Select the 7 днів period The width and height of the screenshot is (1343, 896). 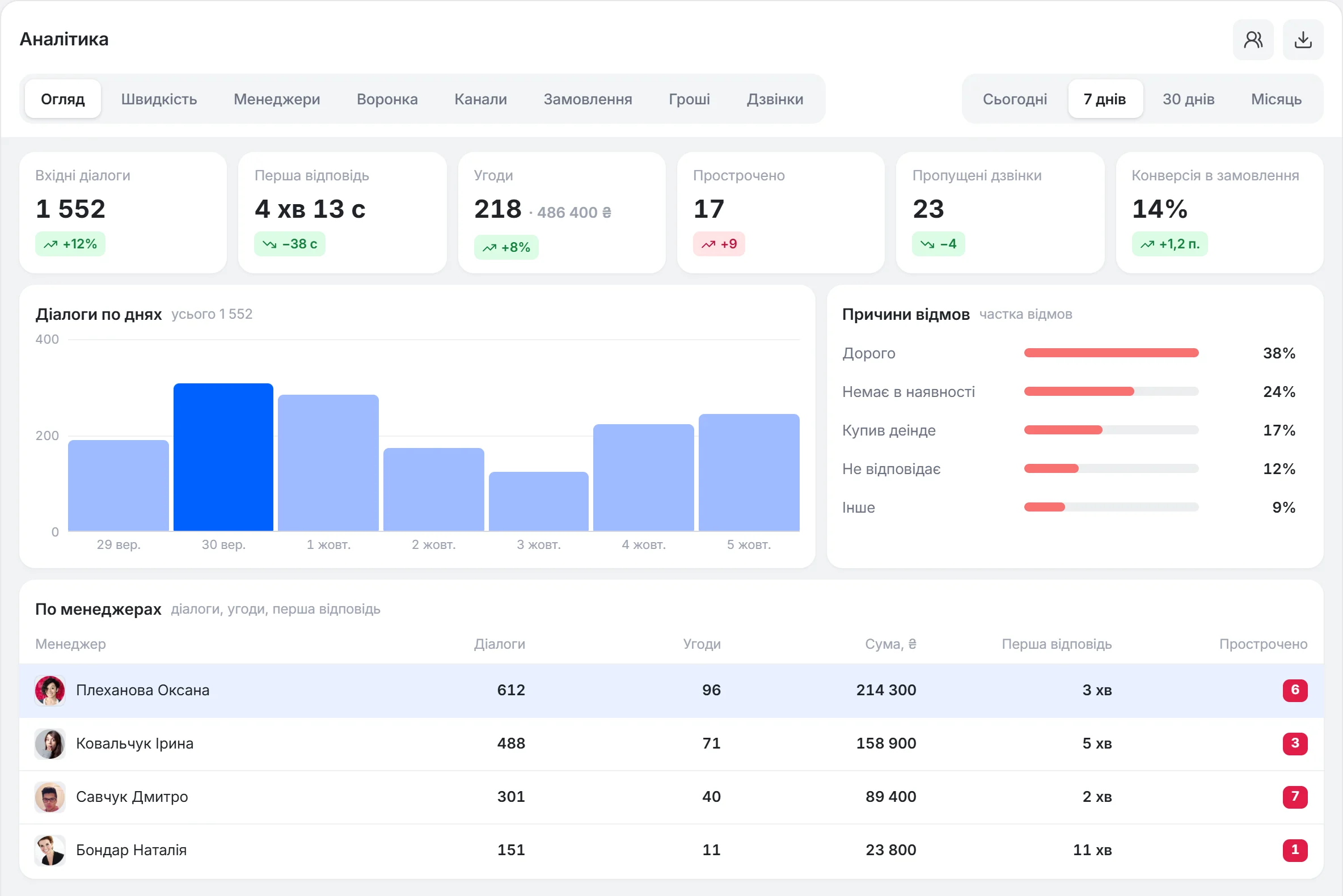click(x=1105, y=99)
